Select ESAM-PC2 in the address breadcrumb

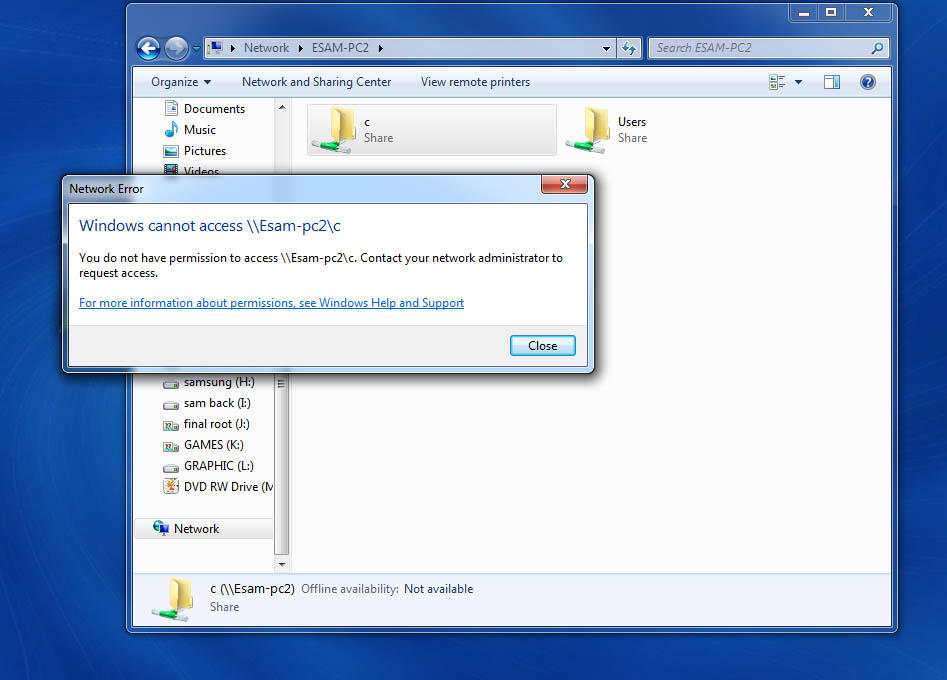click(x=340, y=48)
